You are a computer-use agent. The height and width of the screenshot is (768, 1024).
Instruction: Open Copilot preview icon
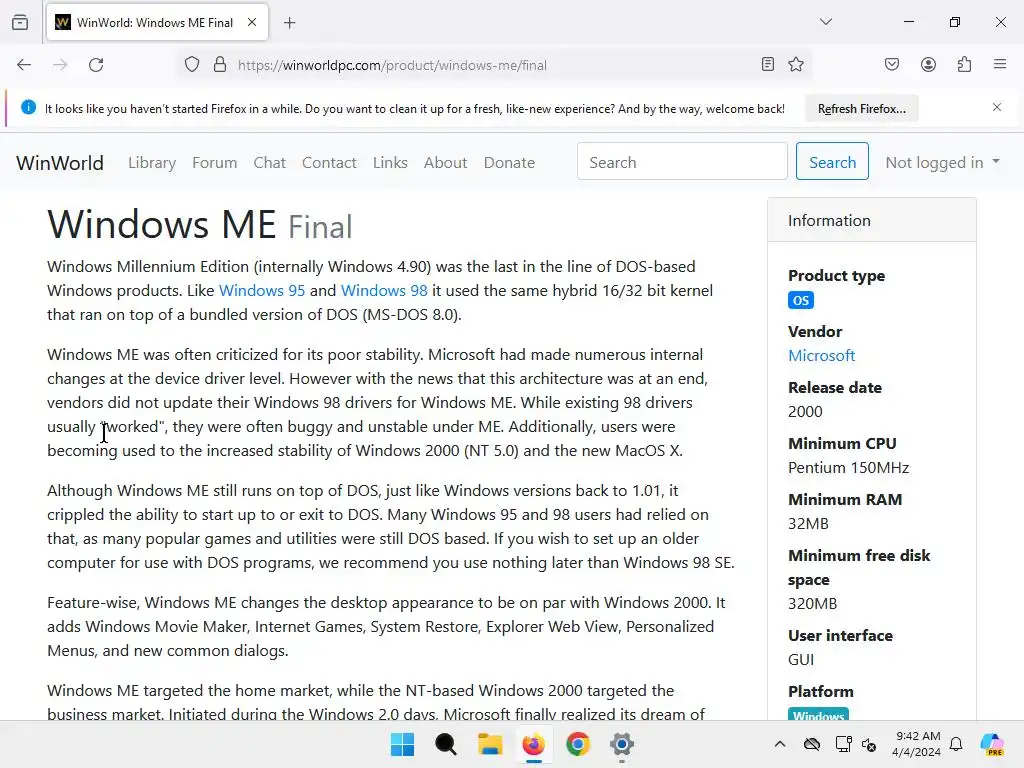pyautogui.click(x=992, y=744)
